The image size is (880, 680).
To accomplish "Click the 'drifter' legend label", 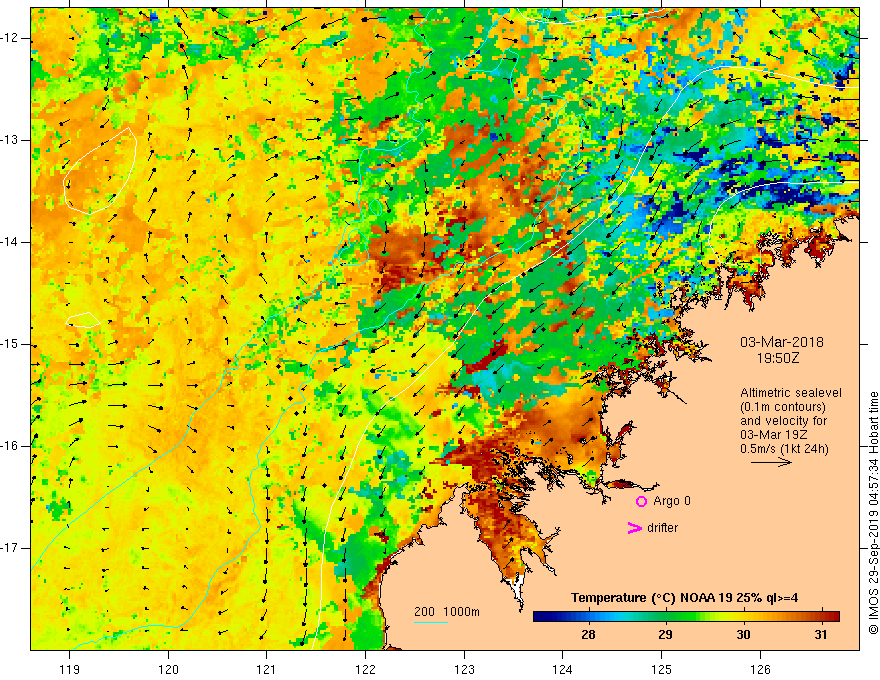I will [662, 528].
